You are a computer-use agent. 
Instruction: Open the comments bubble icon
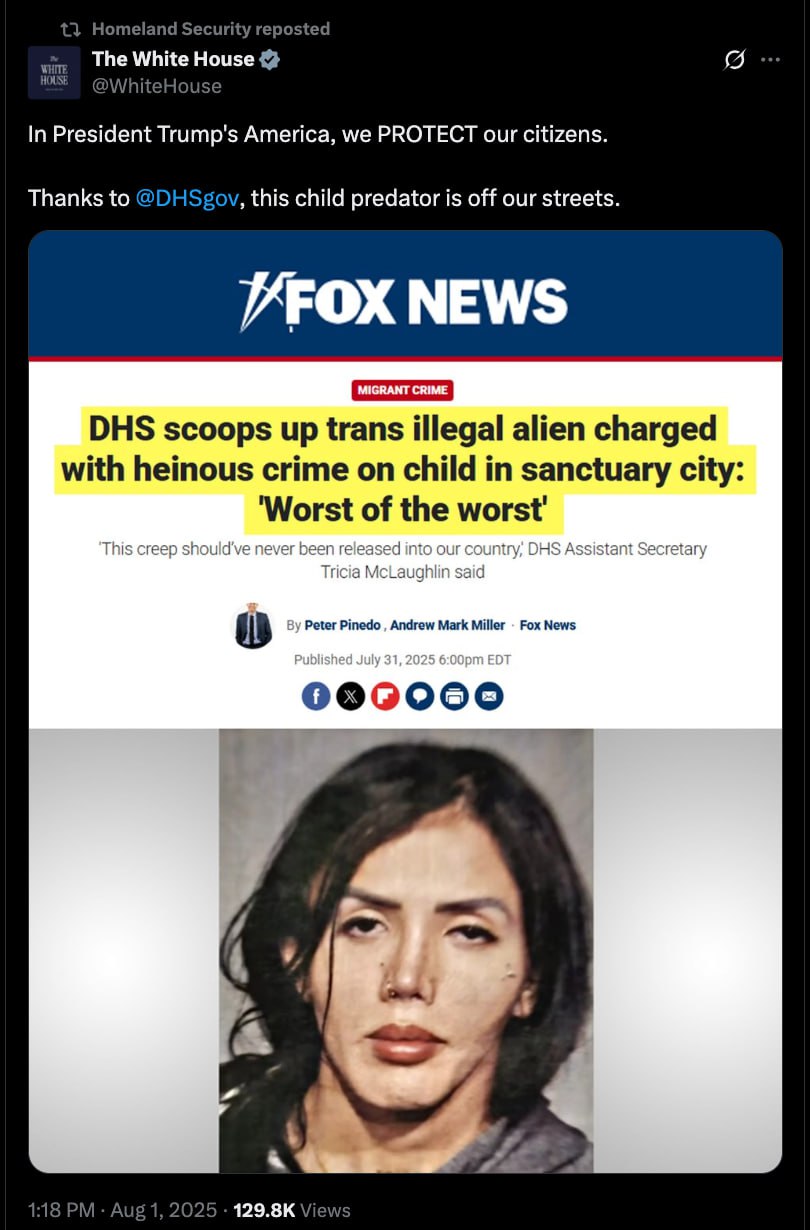[420, 695]
